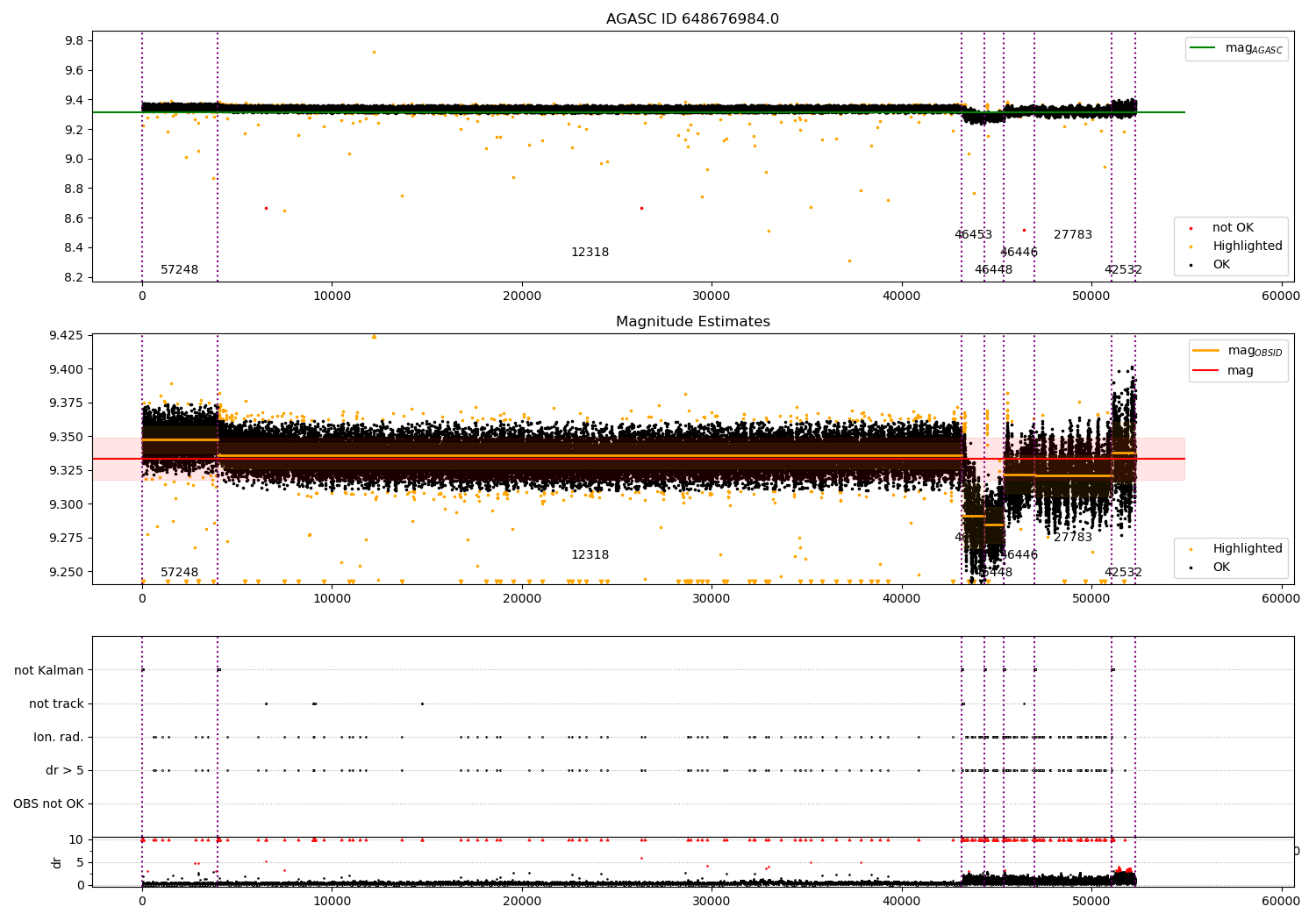Click OBSID label 46446 in top plot
This screenshot has height=921, width=1316.
coord(1019,253)
